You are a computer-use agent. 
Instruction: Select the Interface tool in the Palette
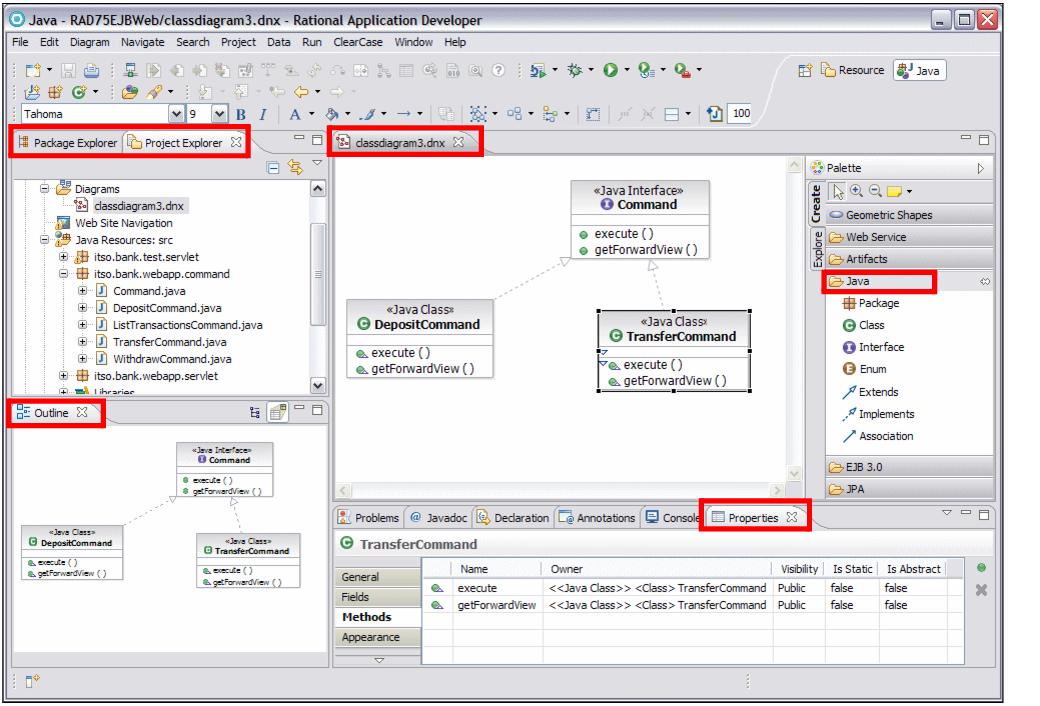point(873,347)
